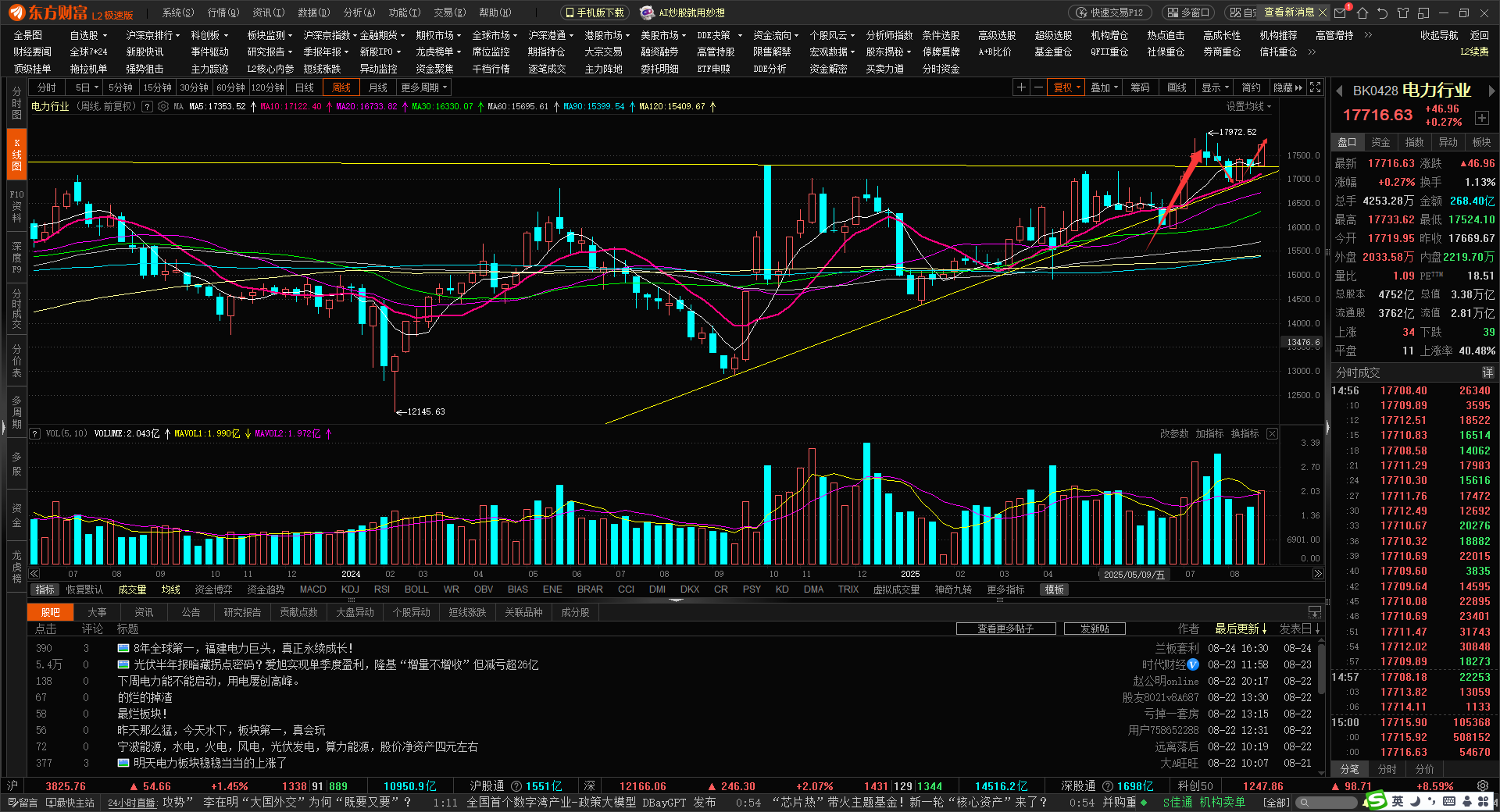Open 系统(S) menu
The width and height of the screenshot is (1500, 812).
click(x=177, y=12)
